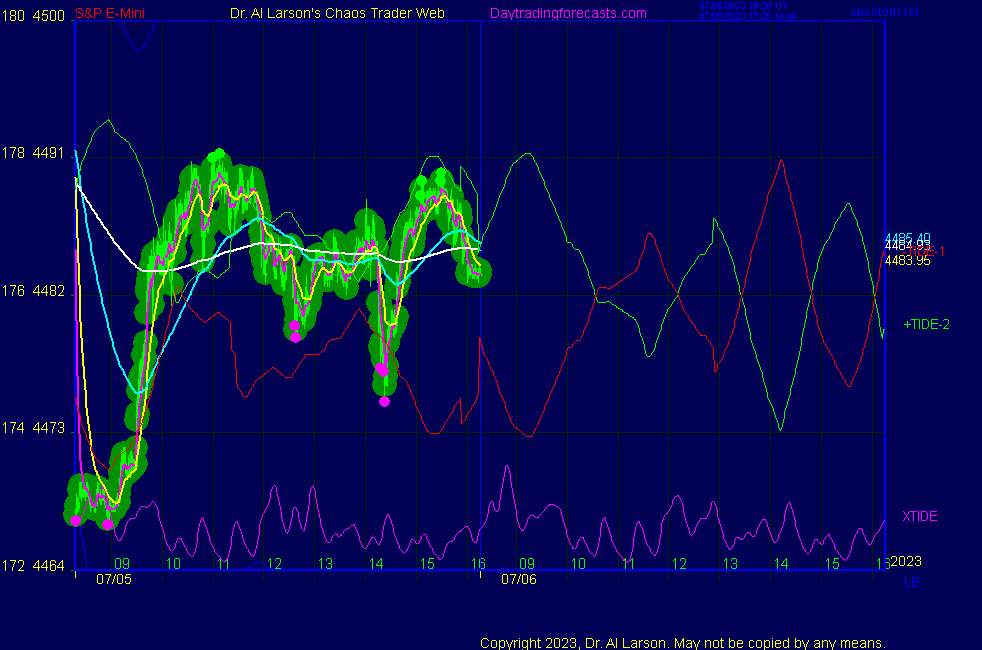This screenshot has height=650, width=982.
Task: Click hour 10 of the 07/06 session
Action: click(x=578, y=564)
